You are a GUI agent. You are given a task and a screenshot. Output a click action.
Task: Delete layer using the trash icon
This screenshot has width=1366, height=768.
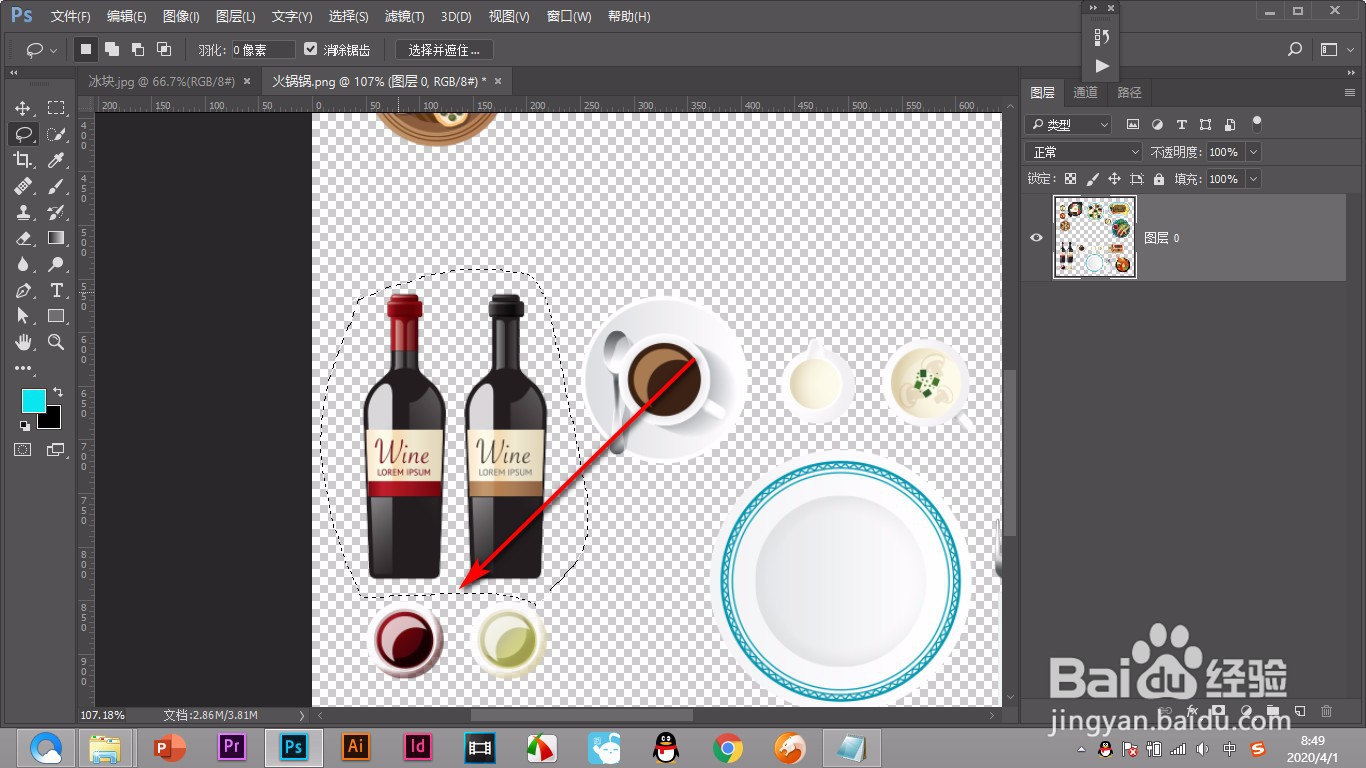[x=1327, y=711]
